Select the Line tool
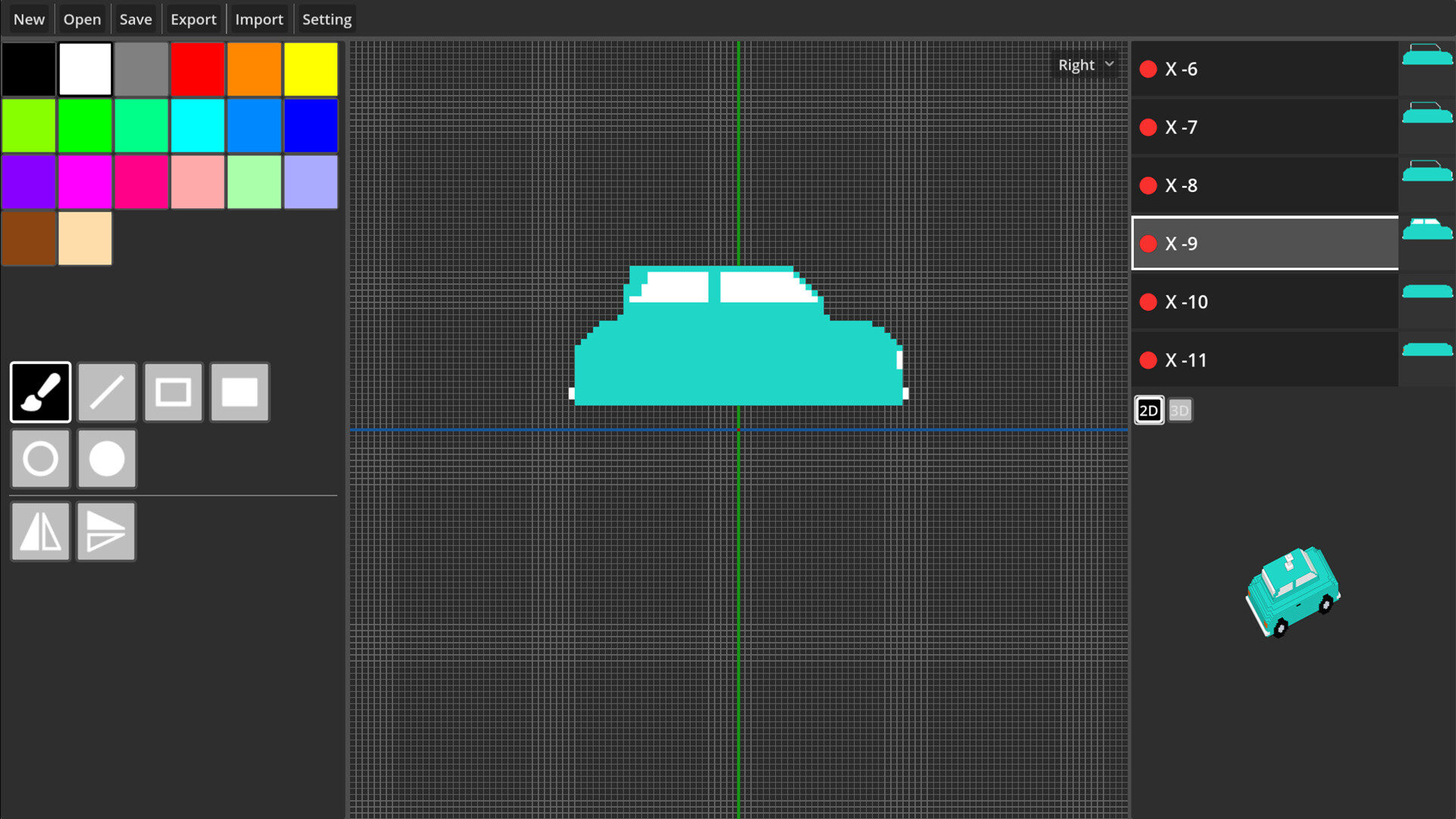 pos(106,392)
